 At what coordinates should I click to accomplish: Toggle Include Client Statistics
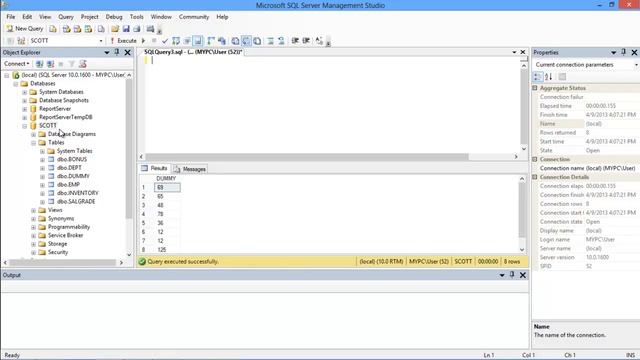click(222, 41)
